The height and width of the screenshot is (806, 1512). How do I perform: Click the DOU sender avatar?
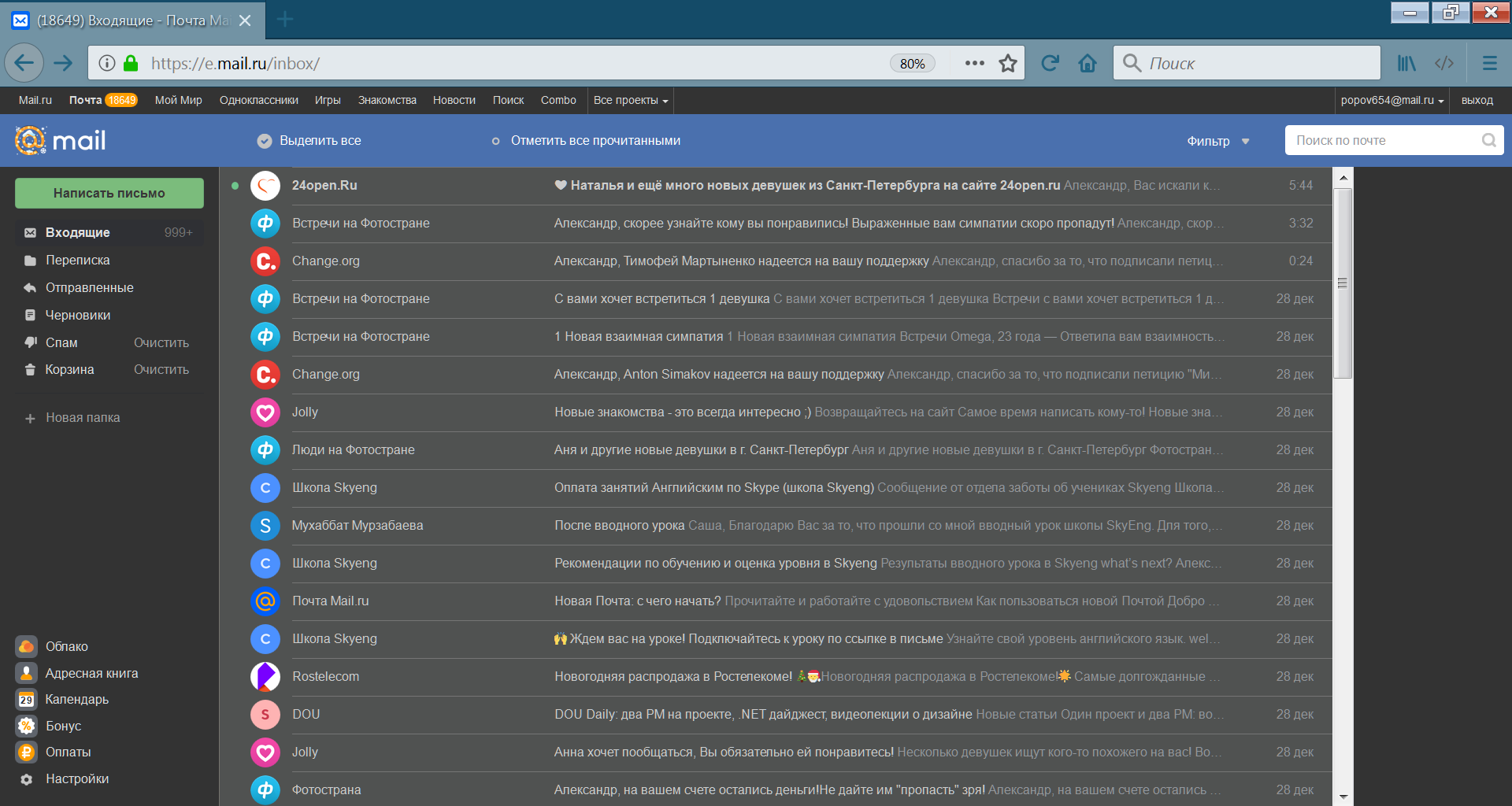265,715
